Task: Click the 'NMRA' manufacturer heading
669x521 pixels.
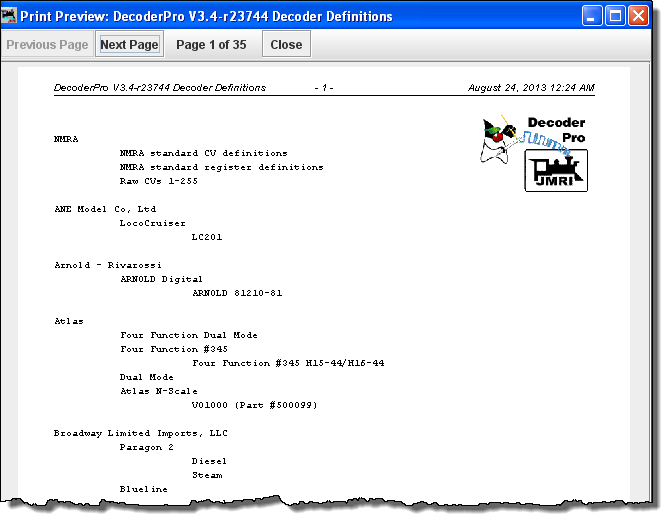Action: [66, 139]
